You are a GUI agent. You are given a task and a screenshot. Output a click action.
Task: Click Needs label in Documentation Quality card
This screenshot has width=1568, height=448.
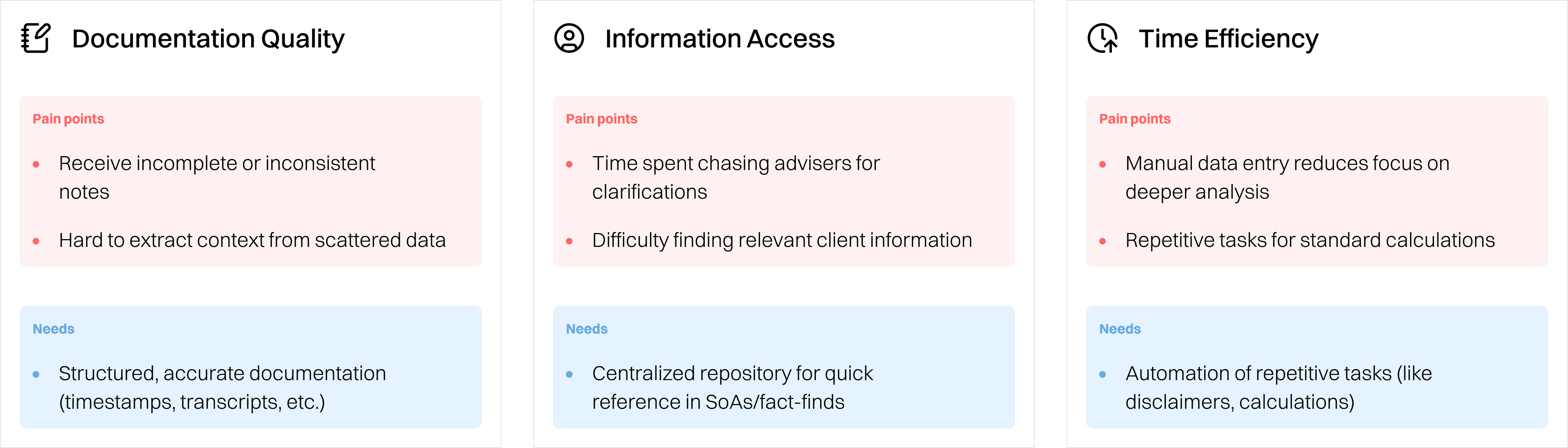(53, 329)
